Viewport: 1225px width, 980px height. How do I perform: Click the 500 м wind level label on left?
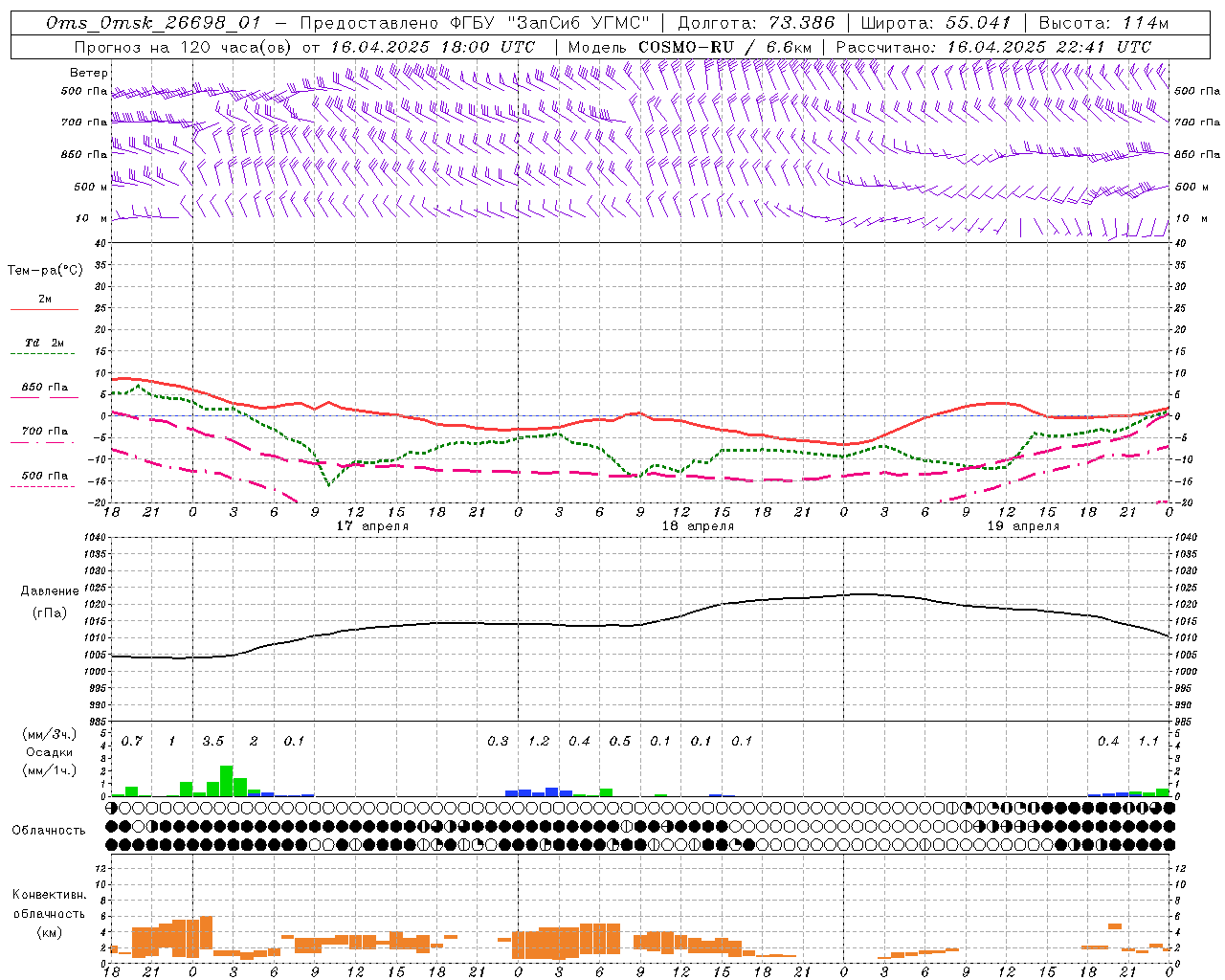[x=91, y=187]
